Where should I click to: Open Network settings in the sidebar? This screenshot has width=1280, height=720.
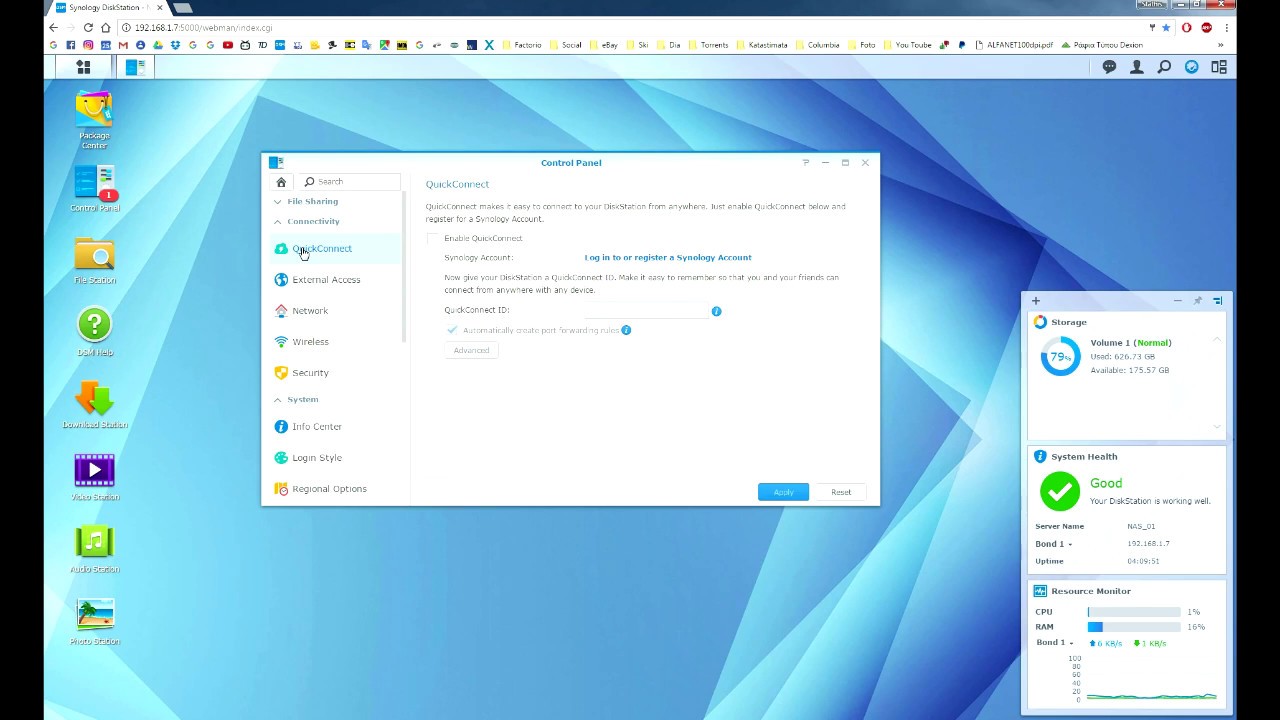[335, 311]
